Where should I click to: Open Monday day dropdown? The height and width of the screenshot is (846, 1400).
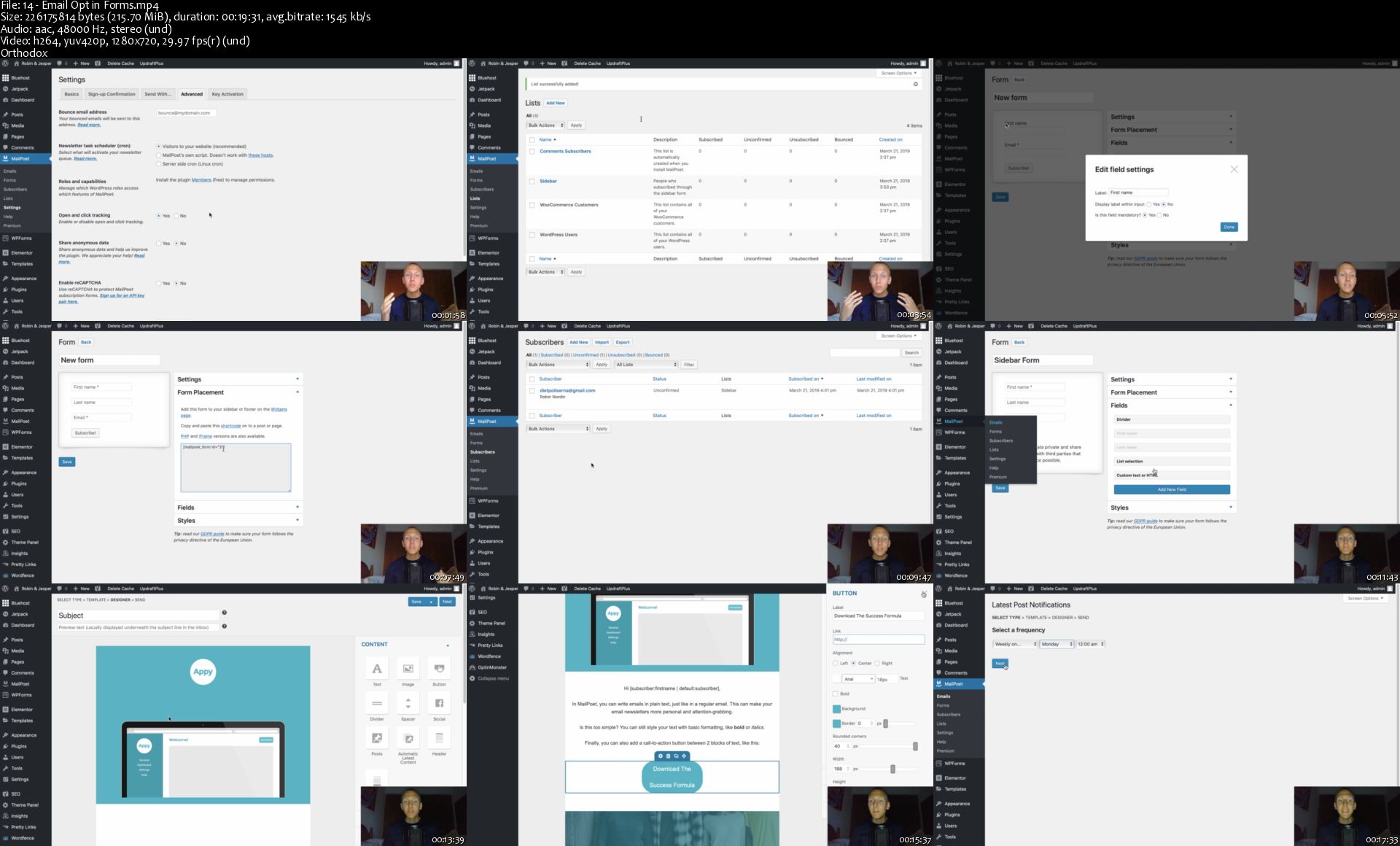[x=1057, y=644]
